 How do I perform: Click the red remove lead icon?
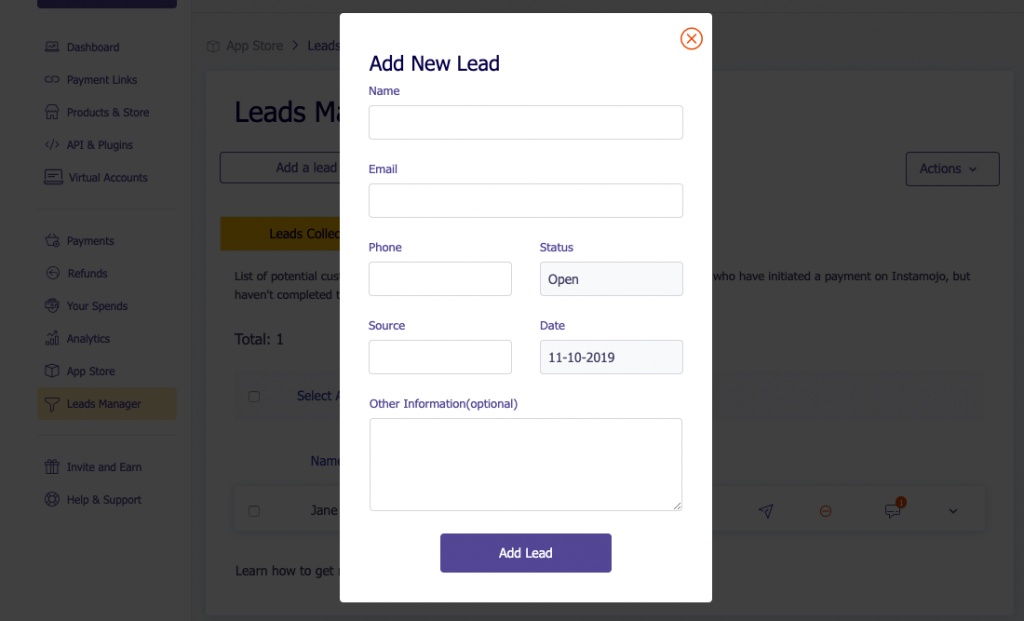pyautogui.click(x=826, y=511)
